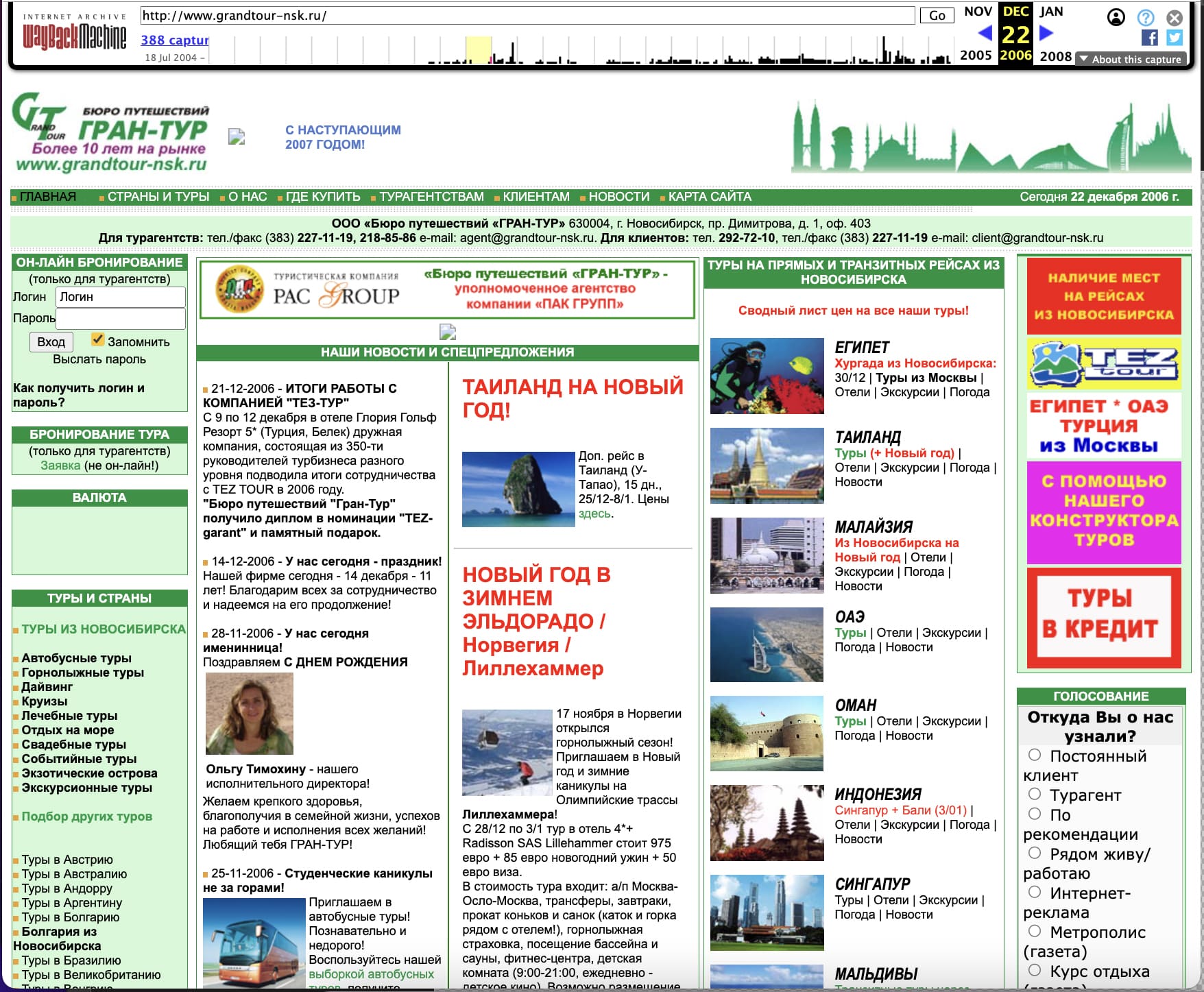Open the Wayback user account icon

click(1116, 17)
